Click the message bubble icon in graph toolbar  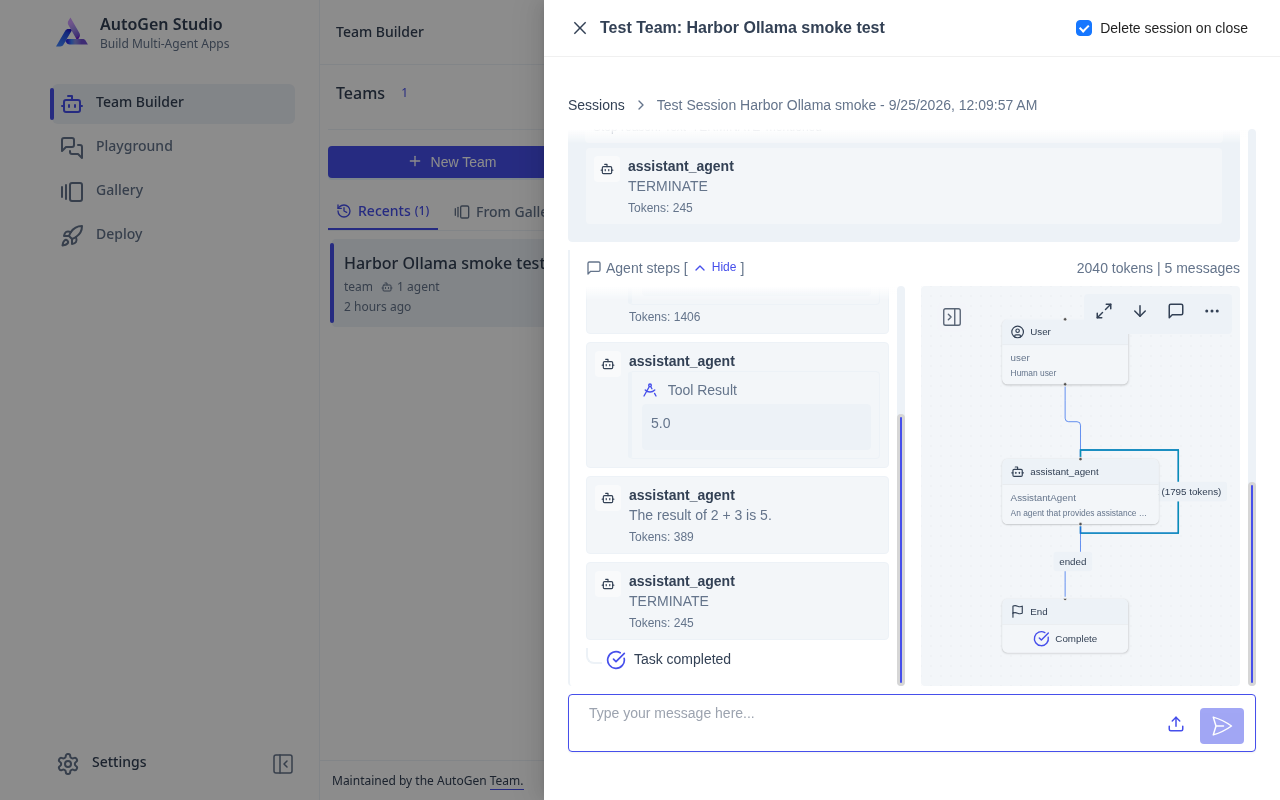click(x=1176, y=311)
